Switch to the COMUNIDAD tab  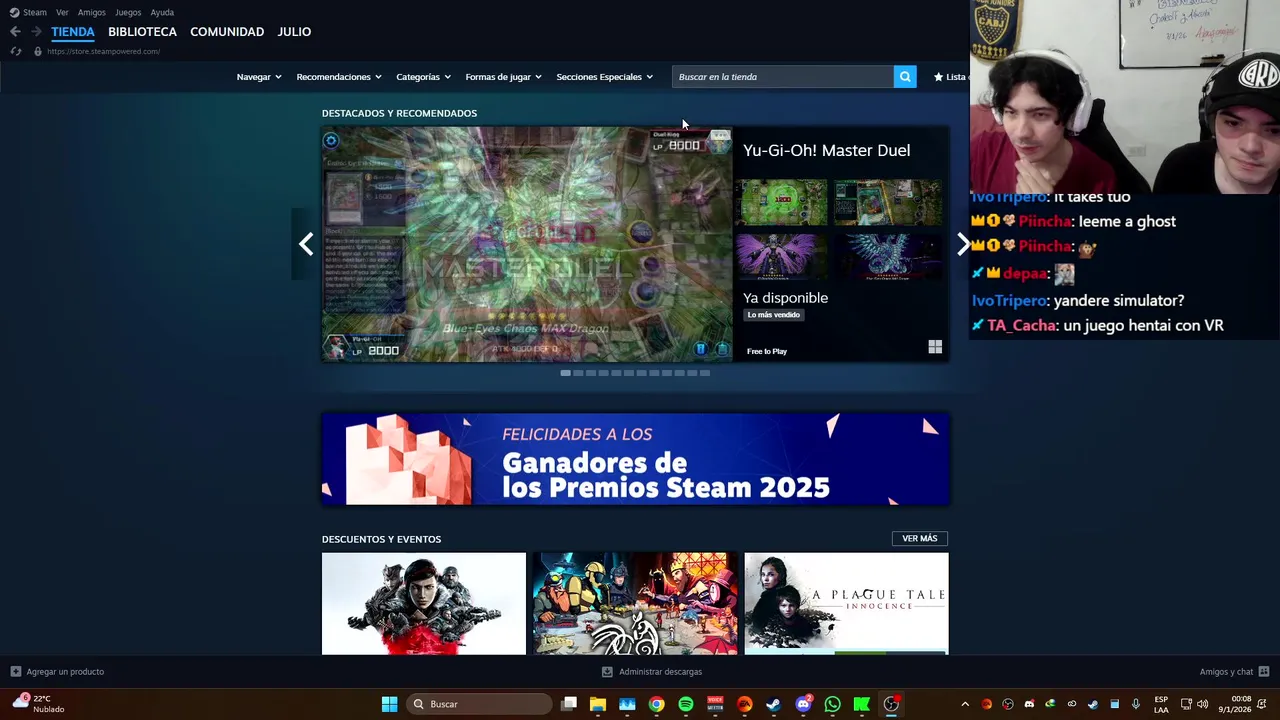tap(227, 32)
